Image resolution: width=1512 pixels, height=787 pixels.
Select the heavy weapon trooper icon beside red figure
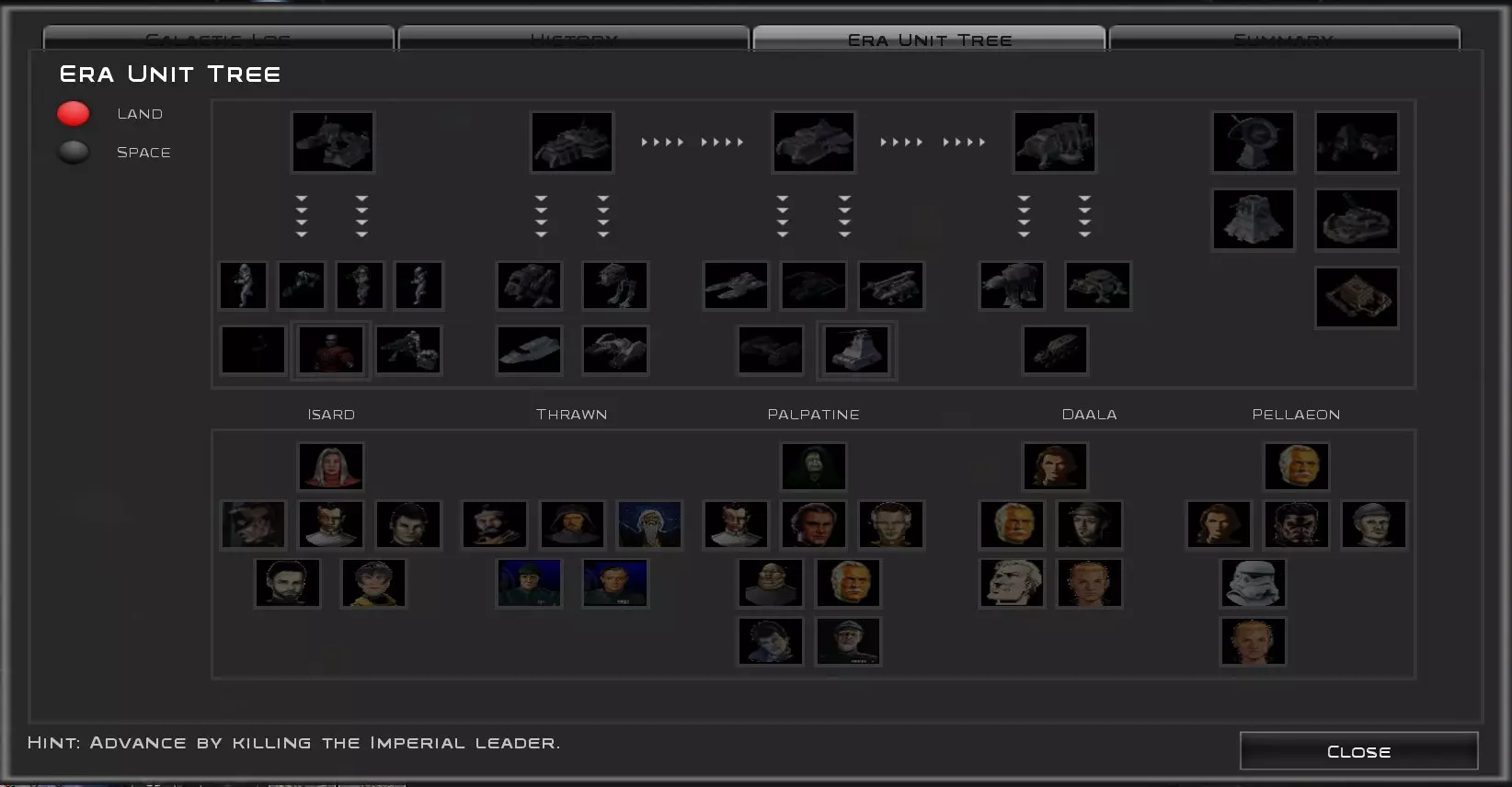point(408,349)
